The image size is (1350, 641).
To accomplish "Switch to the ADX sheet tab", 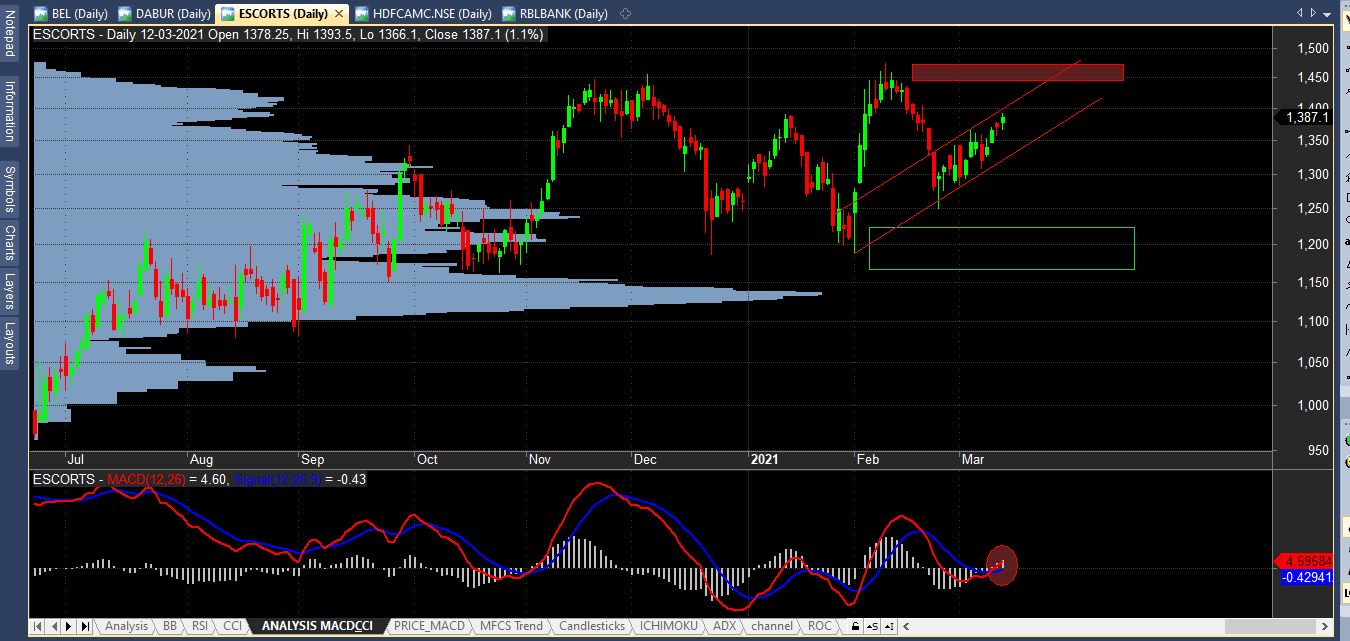I will 724,626.
